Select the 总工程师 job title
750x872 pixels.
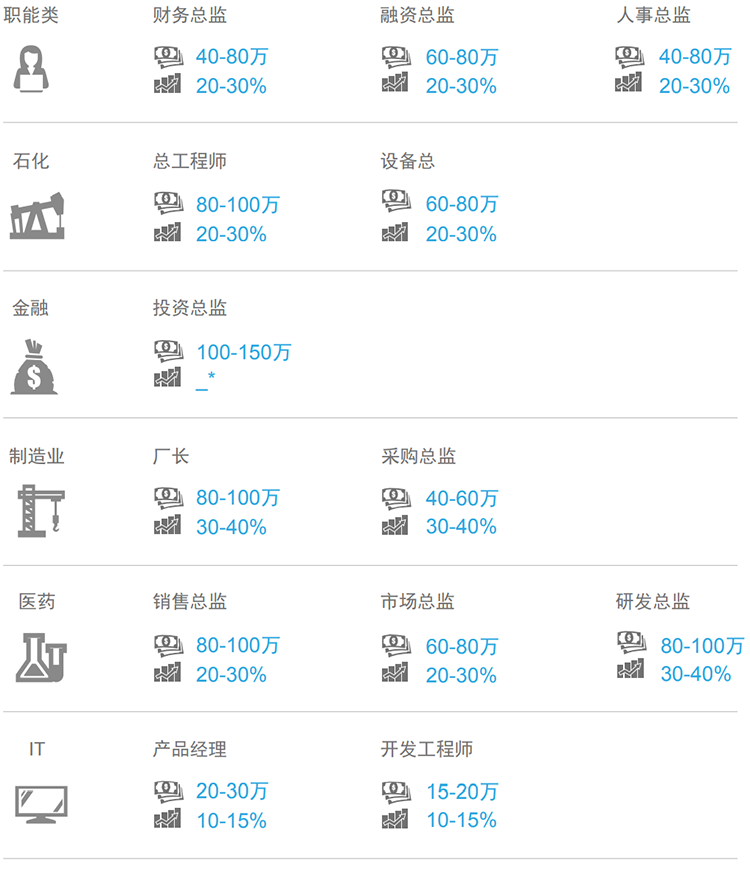click(190, 162)
